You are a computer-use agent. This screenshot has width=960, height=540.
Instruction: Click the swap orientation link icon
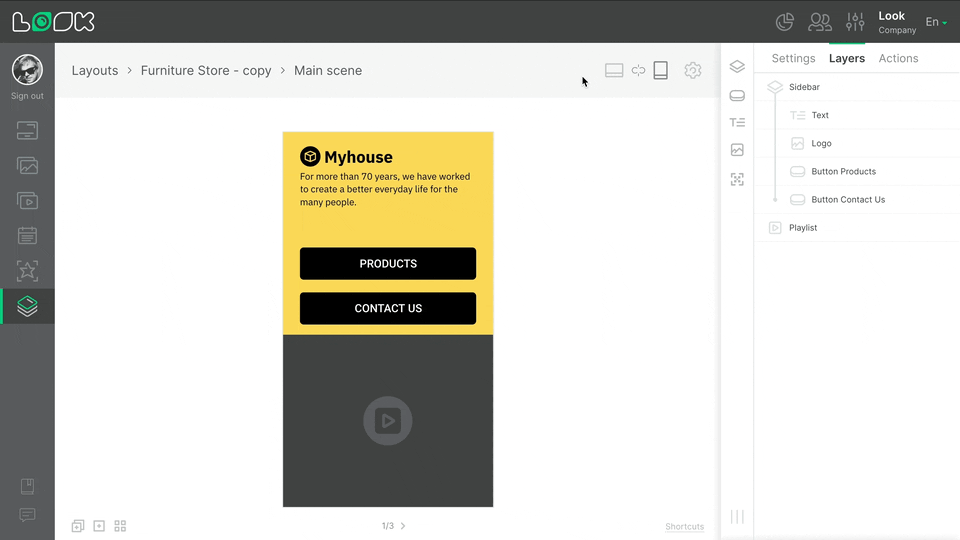click(638, 70)
